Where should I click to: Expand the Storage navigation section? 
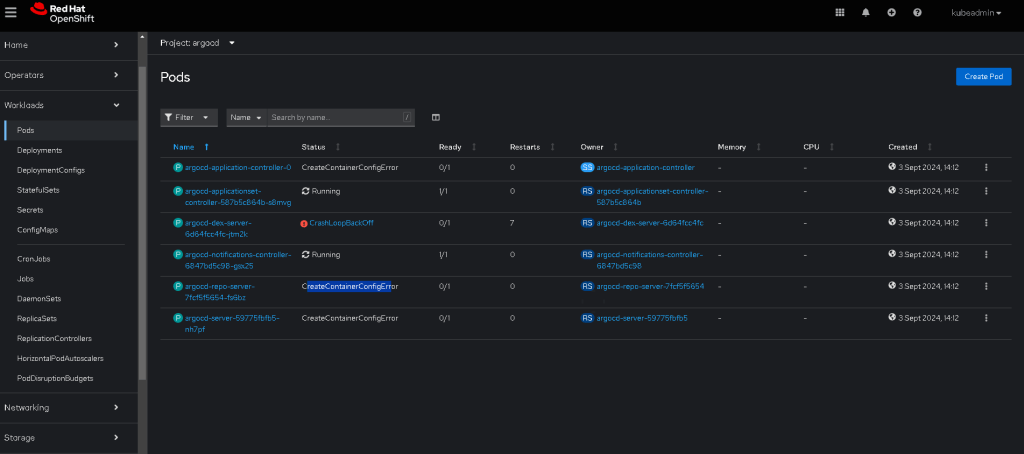click(69, 438)
